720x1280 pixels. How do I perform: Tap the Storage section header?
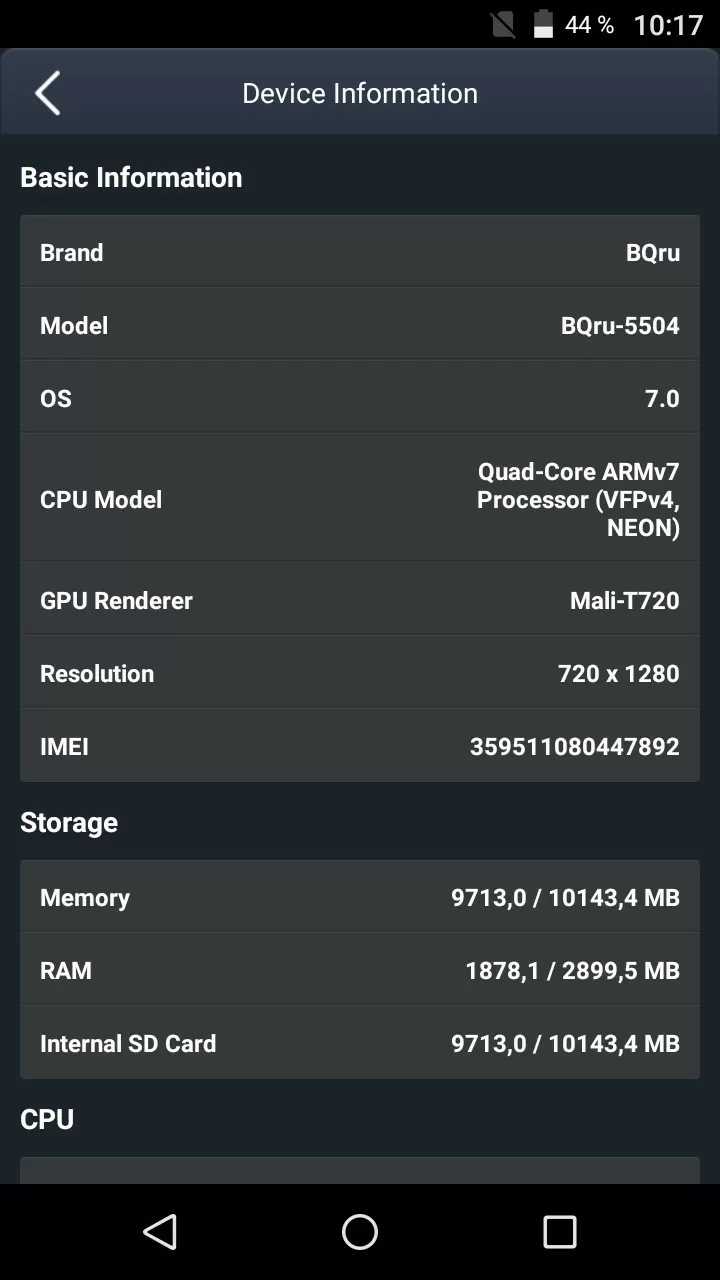(69, 822)
